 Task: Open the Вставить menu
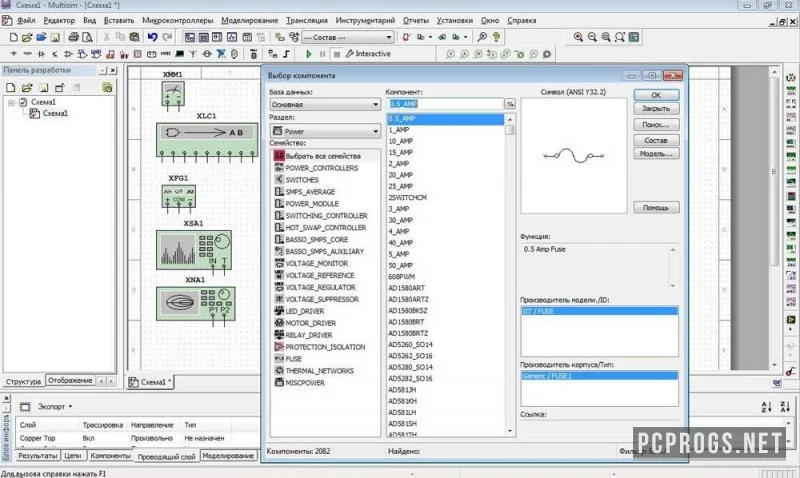(118, 20)
